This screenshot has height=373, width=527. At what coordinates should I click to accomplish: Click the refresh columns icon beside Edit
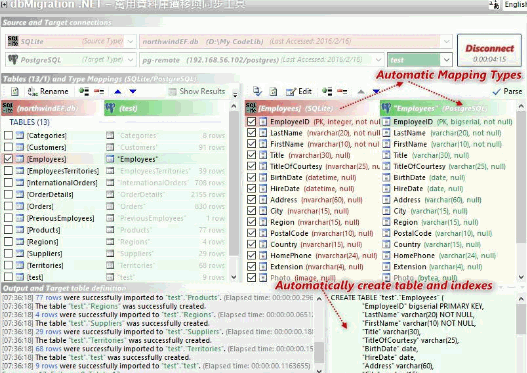[274, 91]
